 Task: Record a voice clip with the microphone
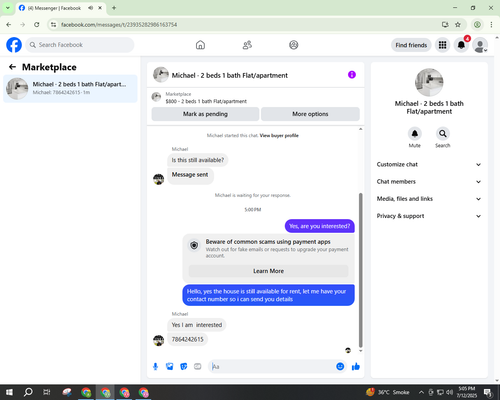point(155,367)
